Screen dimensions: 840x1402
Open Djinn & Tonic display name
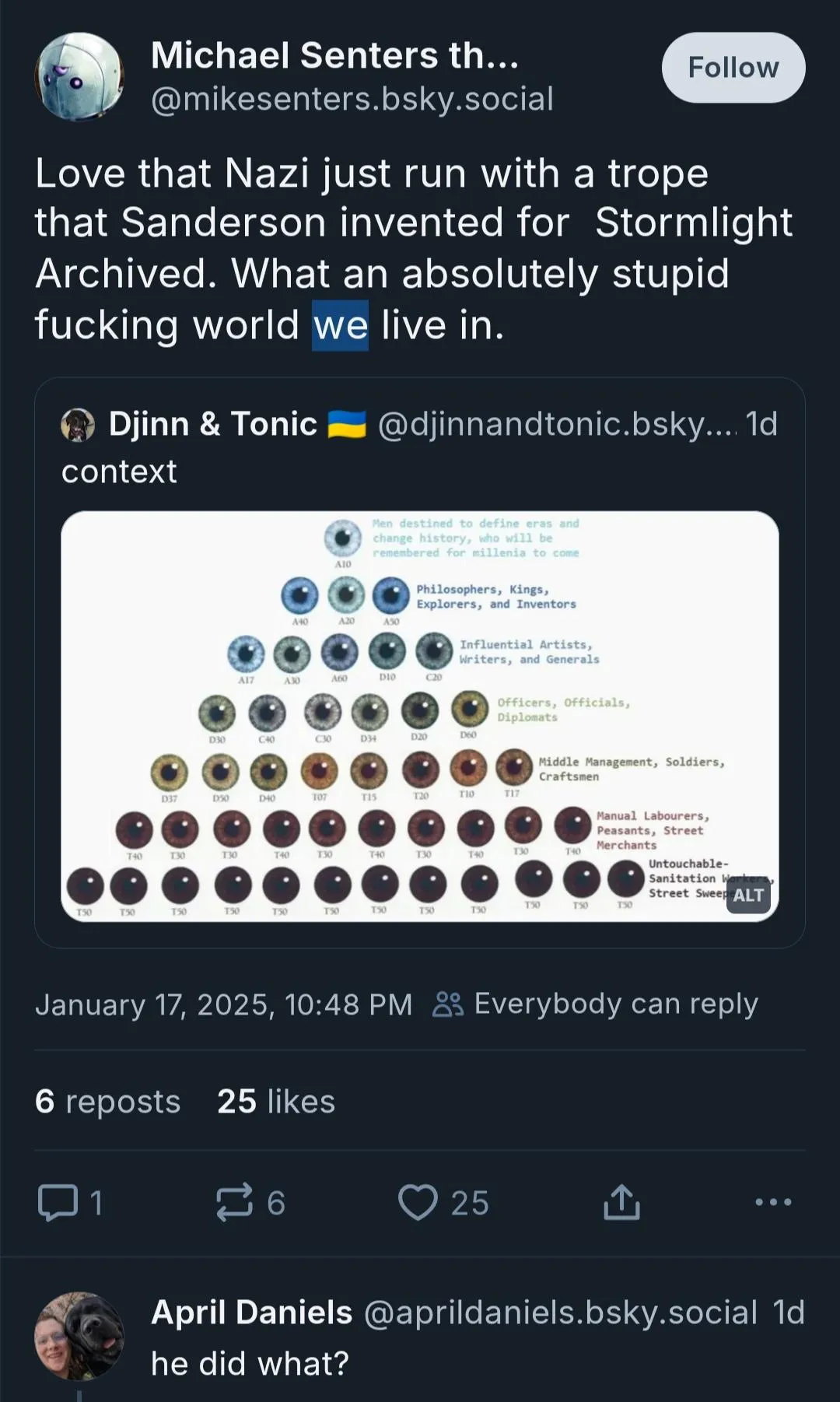(x=212, y=425)
